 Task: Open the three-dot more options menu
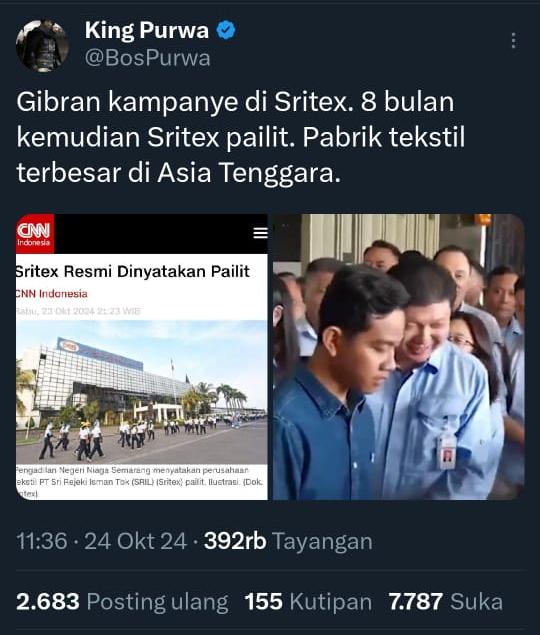[x=514, y=40]
